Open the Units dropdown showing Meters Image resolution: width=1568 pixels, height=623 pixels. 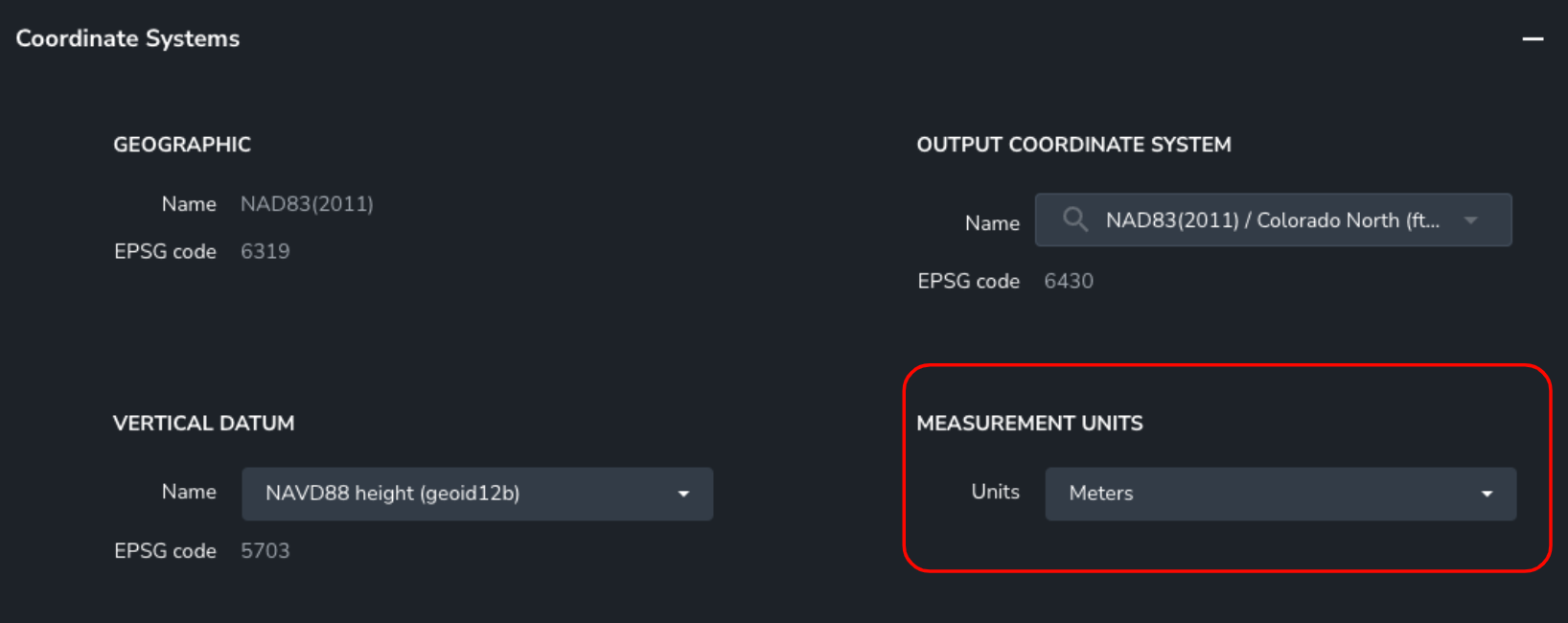(1280, 494)
